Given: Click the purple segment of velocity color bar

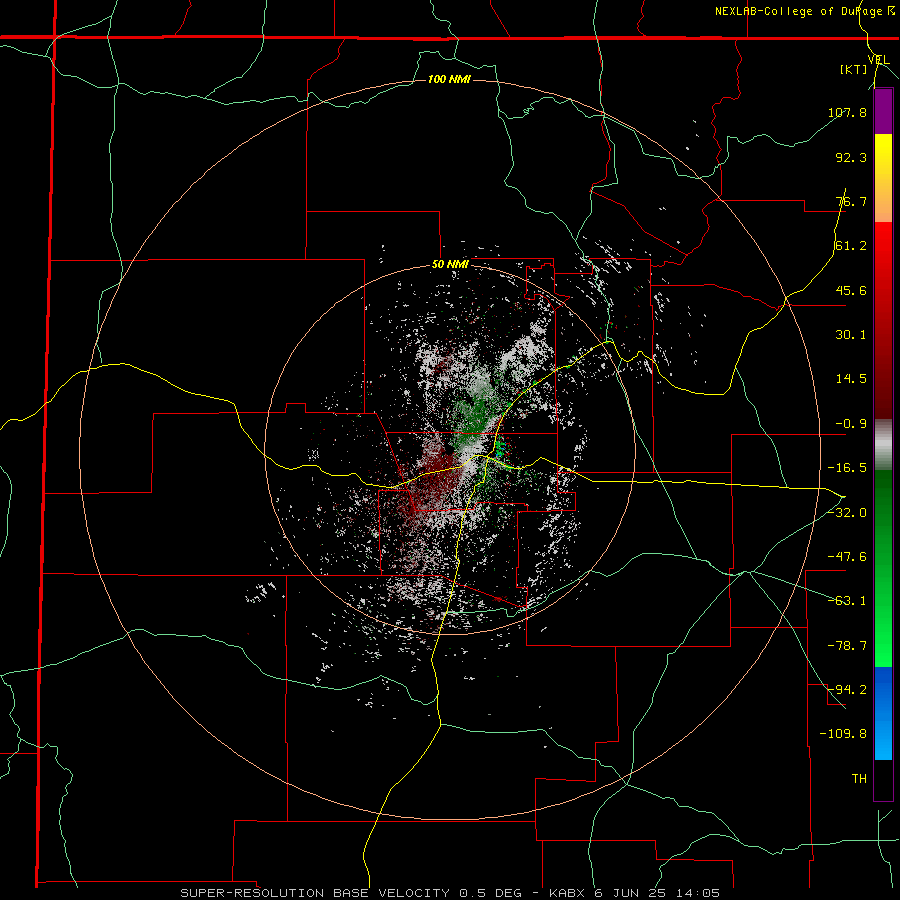Looking at the screenshot, I should click(x=883, y=111).
